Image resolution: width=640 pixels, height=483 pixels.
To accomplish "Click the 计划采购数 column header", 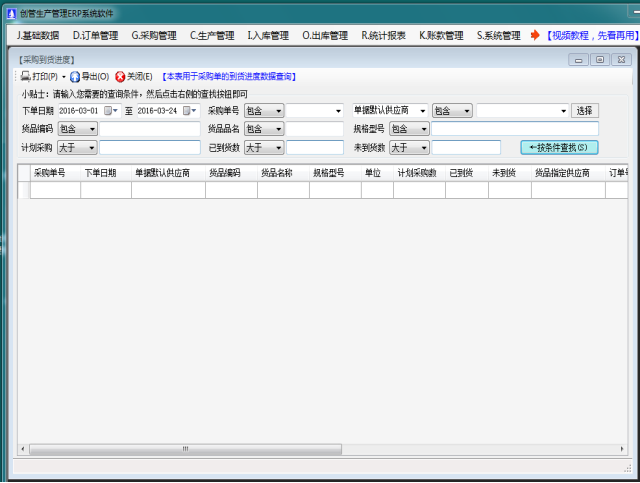I will click(417, 173).
